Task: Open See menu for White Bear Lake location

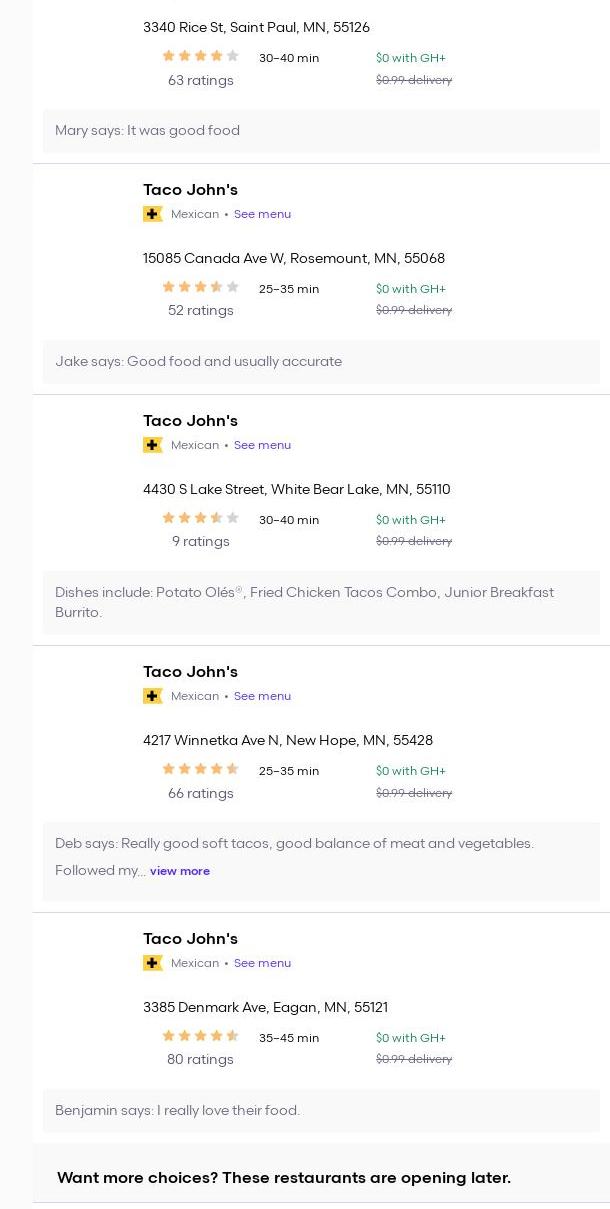Action: pyautogui.click(x=262, y=445)
